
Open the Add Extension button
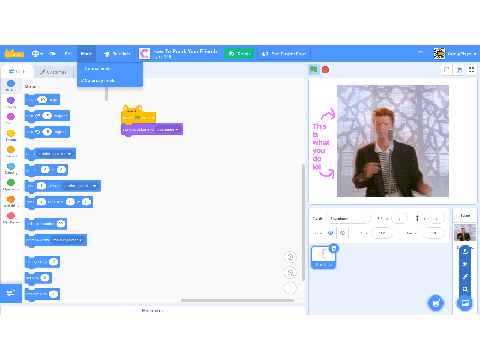11,293
